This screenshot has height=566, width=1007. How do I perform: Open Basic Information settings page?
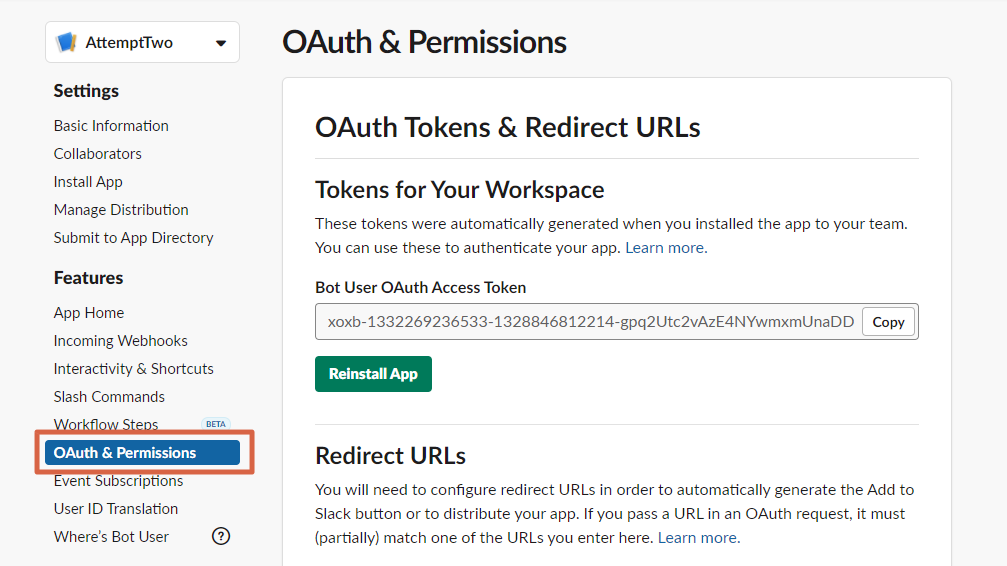click(111, 126)
